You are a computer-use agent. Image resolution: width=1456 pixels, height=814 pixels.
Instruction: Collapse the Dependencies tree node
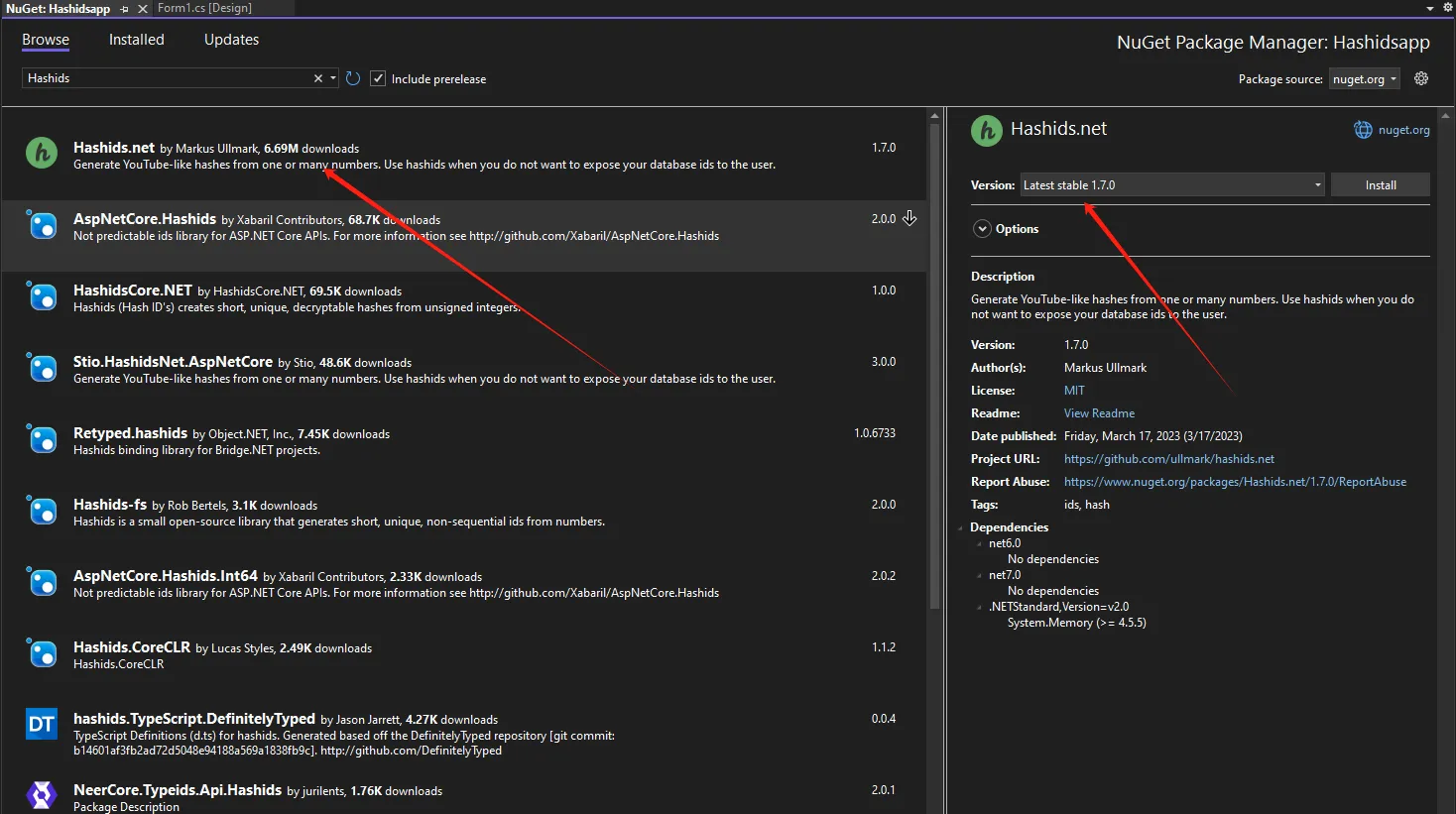961,527
